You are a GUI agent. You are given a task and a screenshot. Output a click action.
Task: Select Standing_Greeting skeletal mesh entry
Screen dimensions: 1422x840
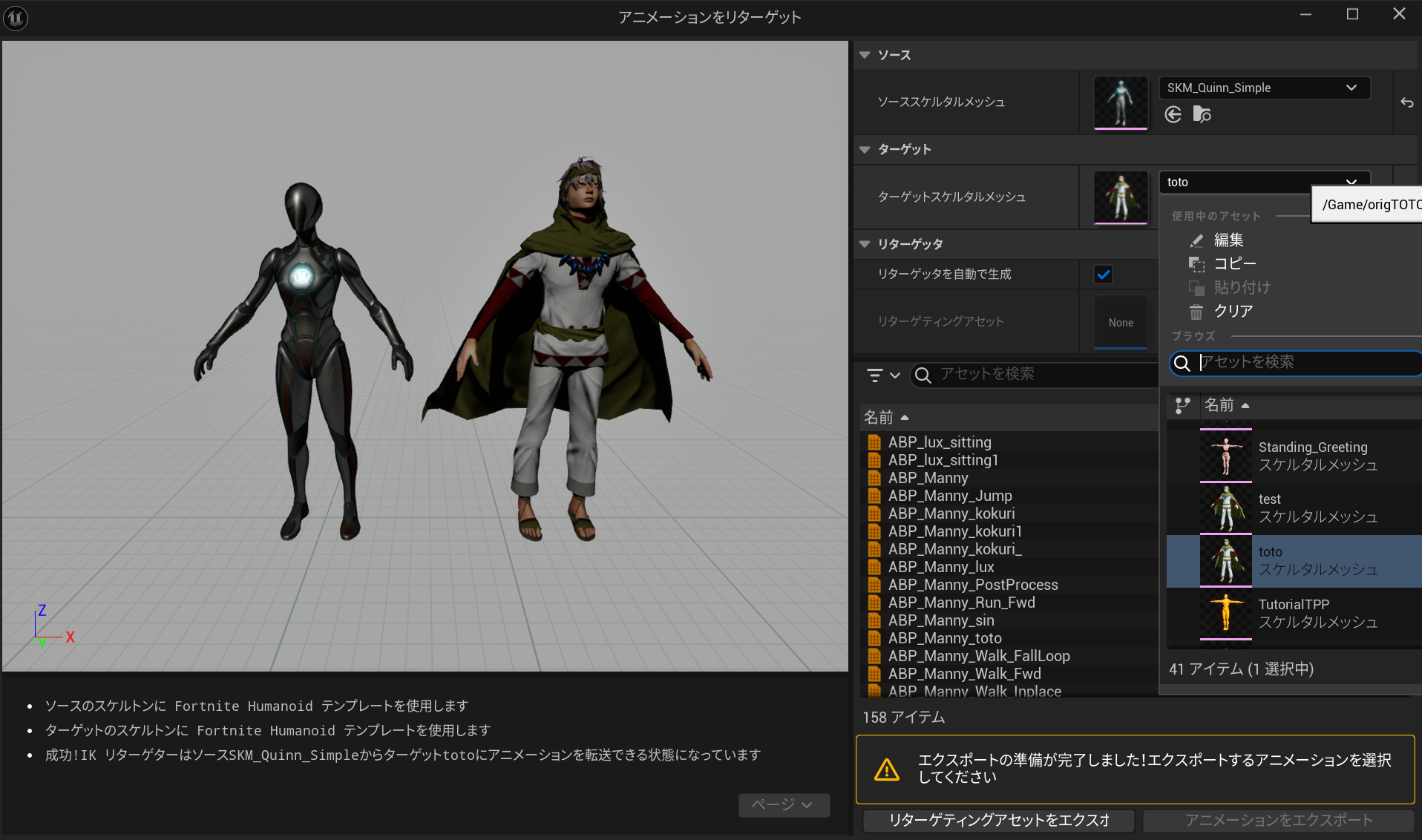pos(1294,456)
